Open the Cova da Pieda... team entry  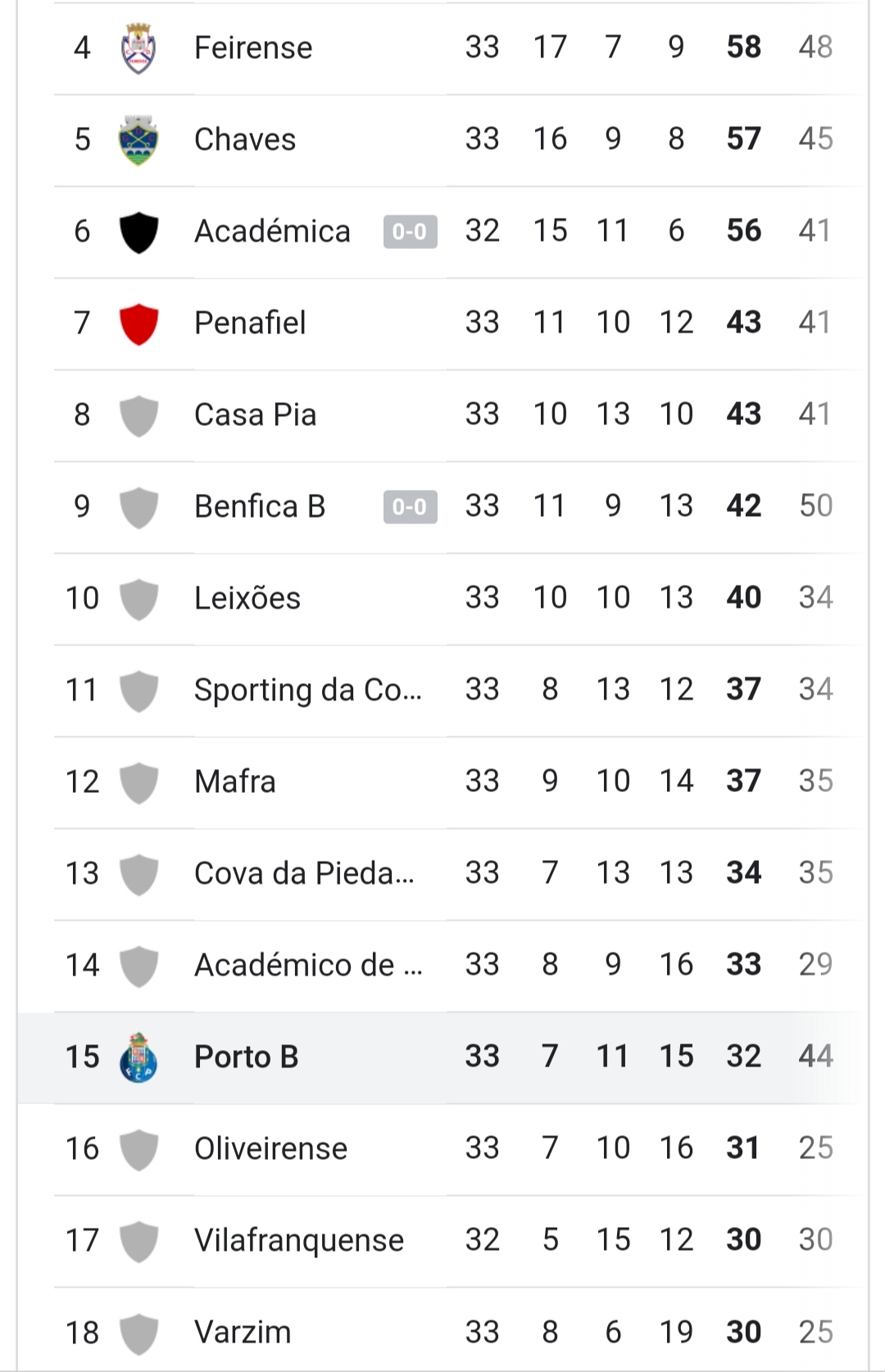[x=304, y=873]
